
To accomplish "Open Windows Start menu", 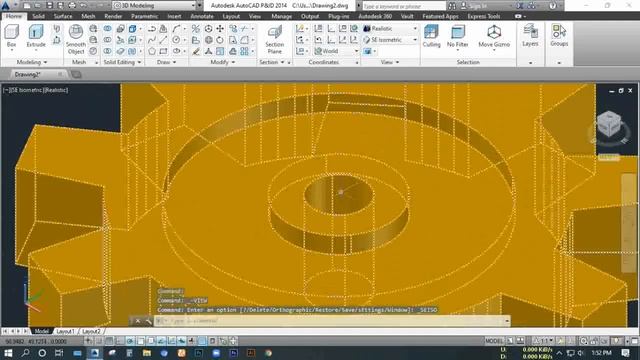I will pyautogui.click(x=8, y=353).
